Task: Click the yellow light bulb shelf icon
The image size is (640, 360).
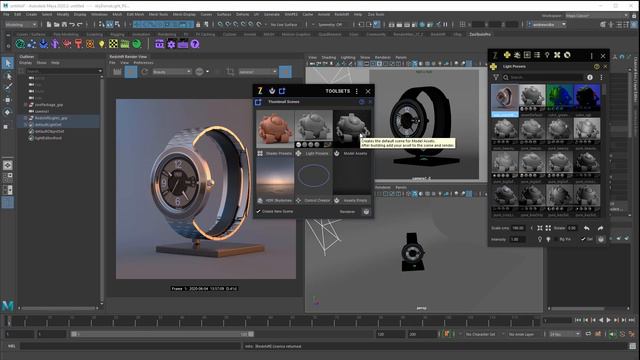Action: point(101,44)
